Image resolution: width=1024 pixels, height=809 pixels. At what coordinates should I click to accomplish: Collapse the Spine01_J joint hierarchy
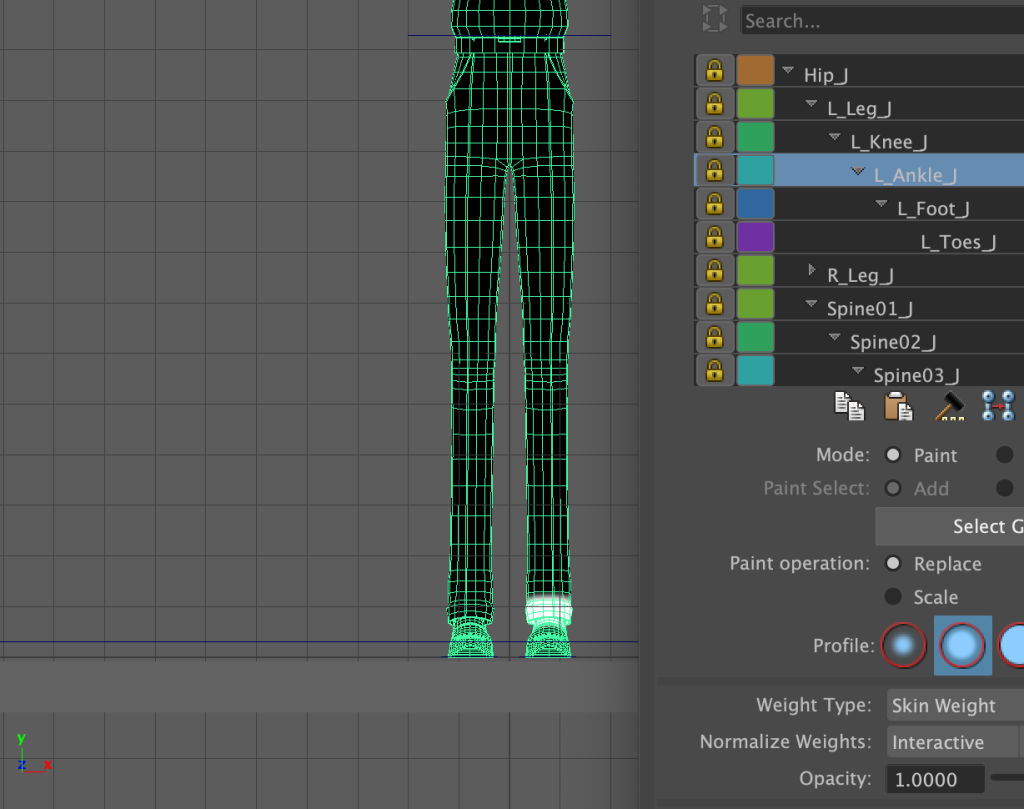coord(812,305)
